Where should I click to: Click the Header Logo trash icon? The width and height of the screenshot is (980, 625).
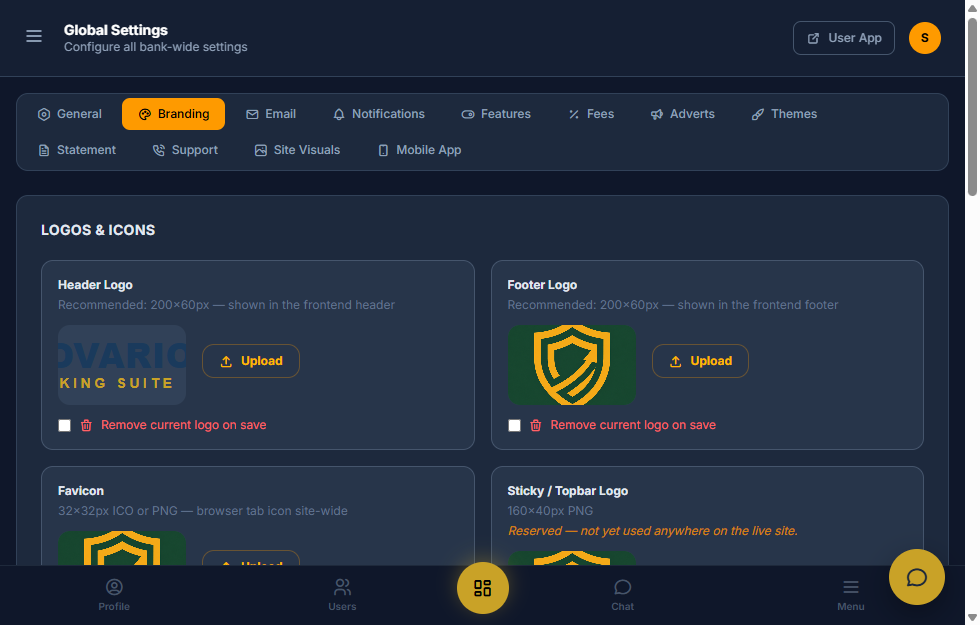point(86,426)
